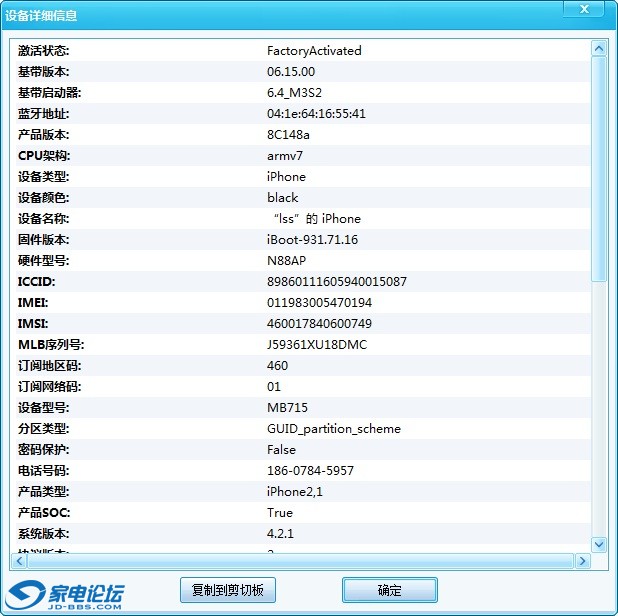Select ICCID 89860111605940015087

coord(337,282)
